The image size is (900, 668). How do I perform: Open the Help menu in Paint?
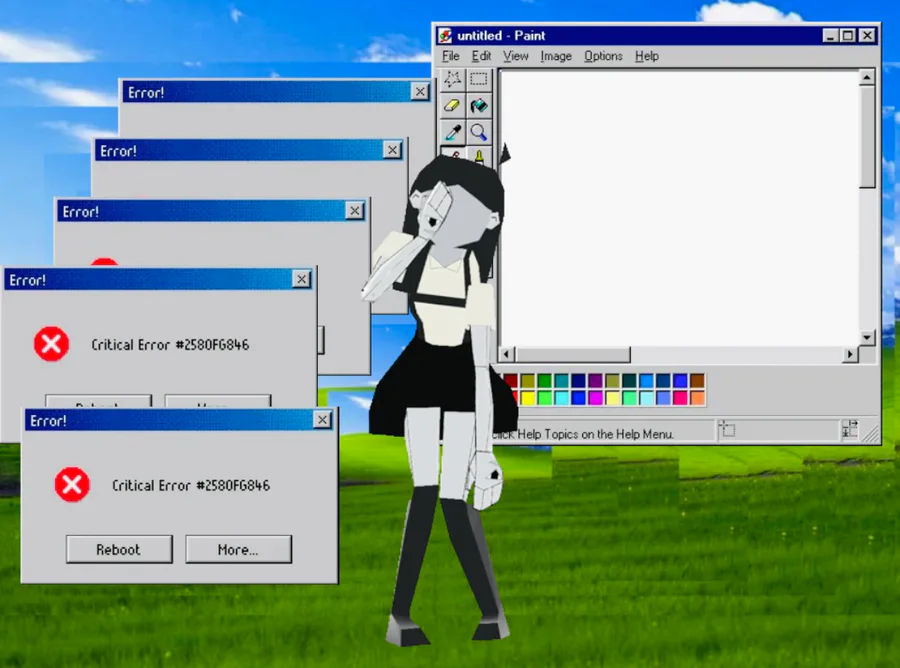point(646,56)
